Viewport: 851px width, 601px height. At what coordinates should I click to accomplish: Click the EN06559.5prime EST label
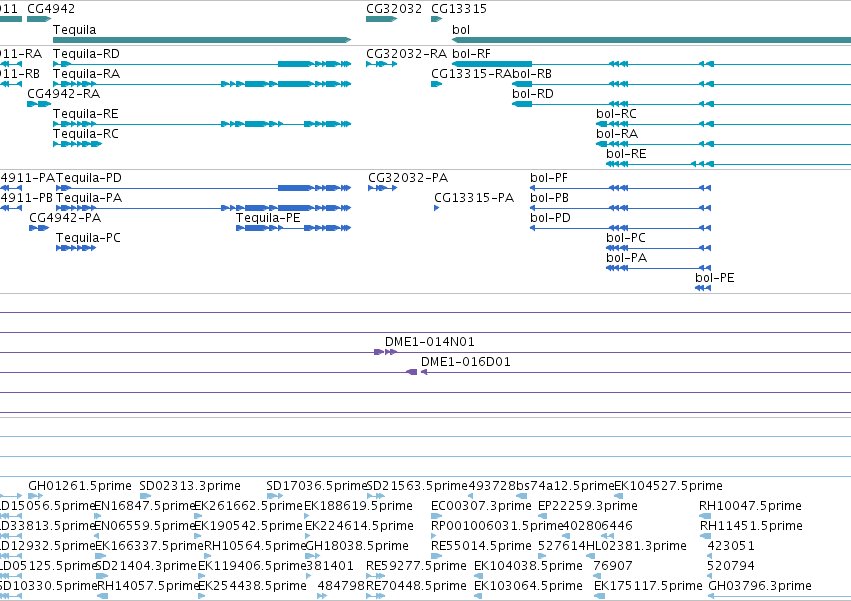coord(144,526)
